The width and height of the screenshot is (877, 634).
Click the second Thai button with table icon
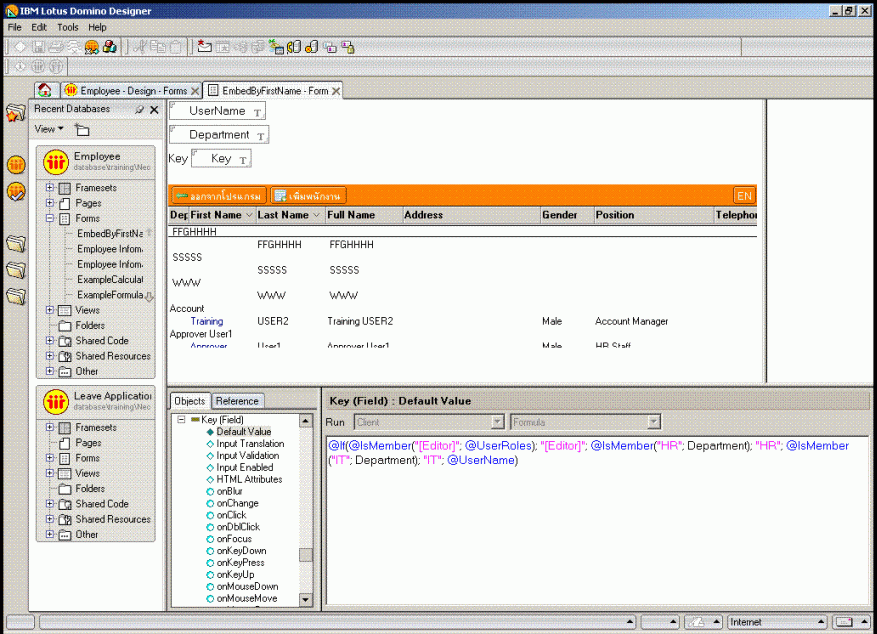pyautogui.click(x=309, y=196)
